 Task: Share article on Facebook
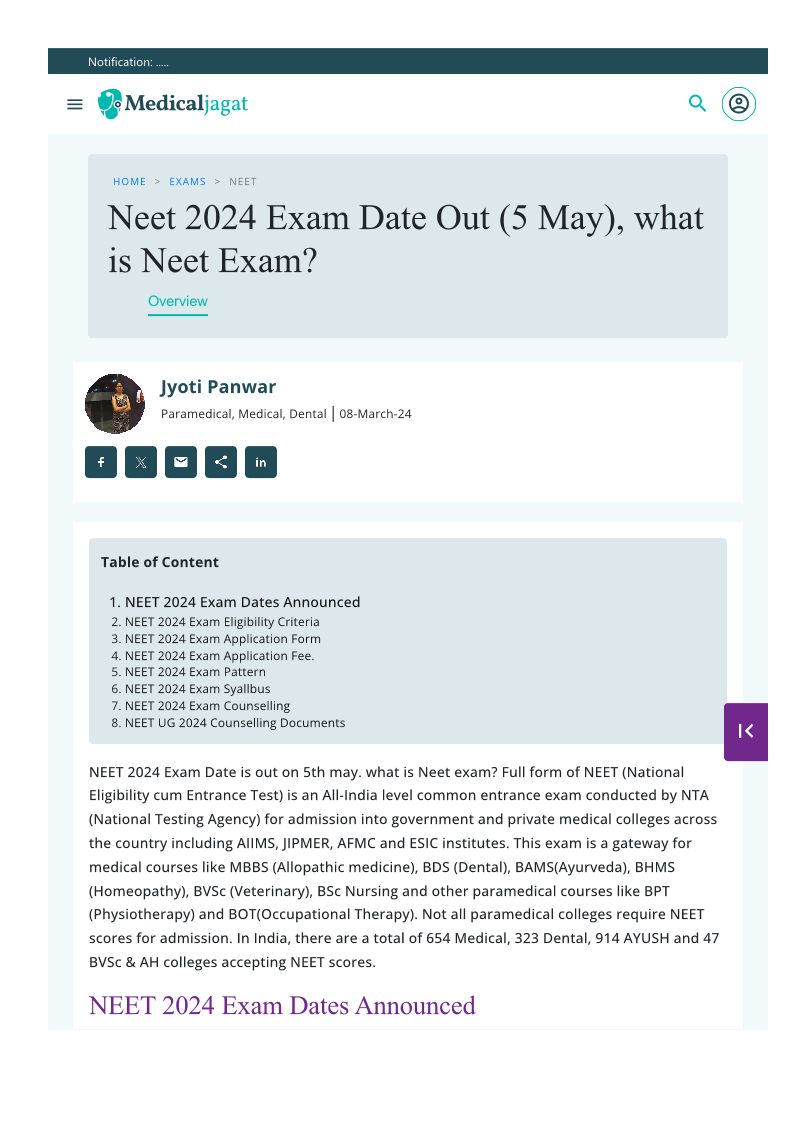pyautogui.click(x=101, y=462)
